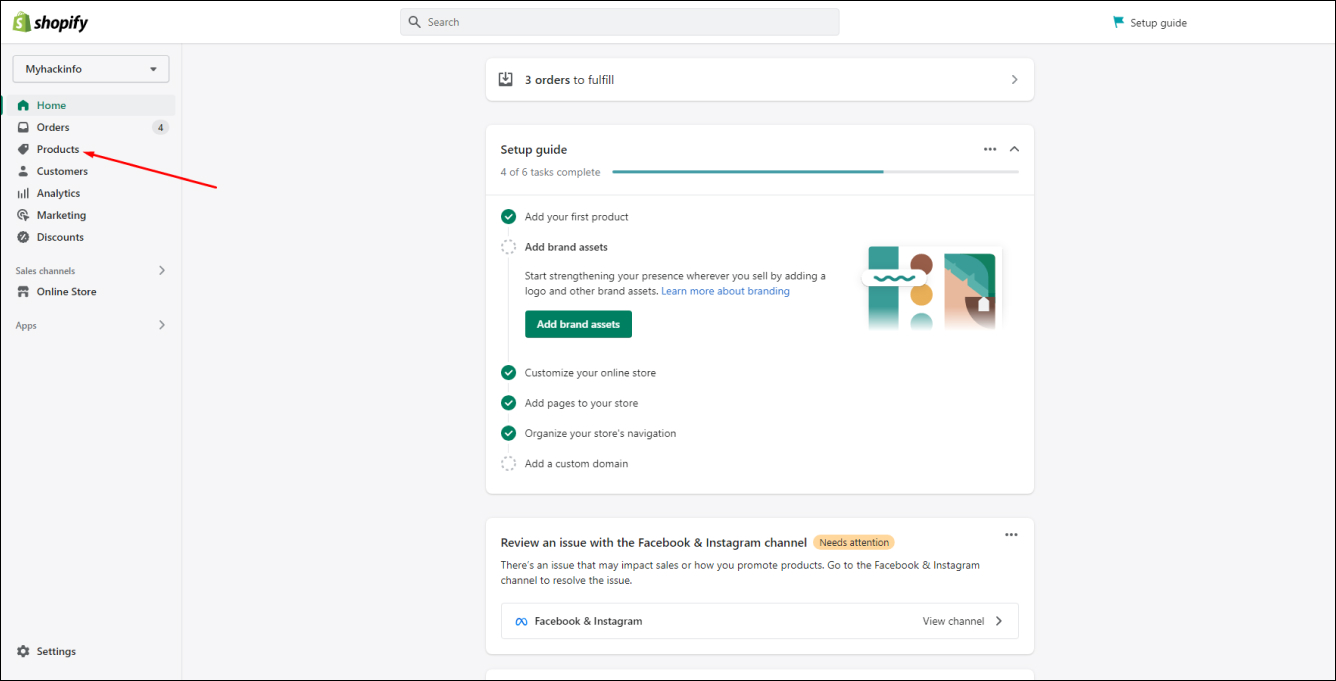Click the green Add brand assets button
This screenshot has height=681, width=1336.
coord(578,324)
